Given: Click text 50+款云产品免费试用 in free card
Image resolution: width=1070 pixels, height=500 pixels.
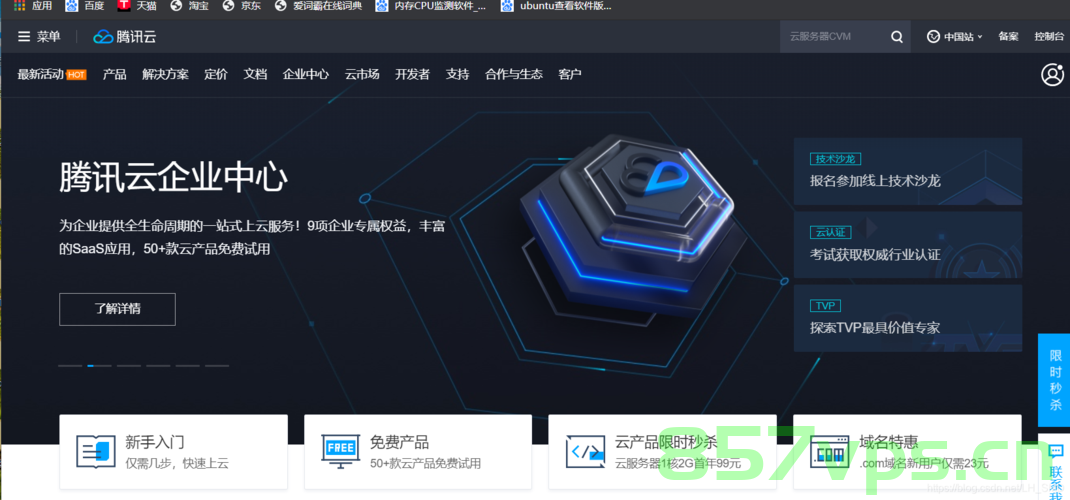Looking at the screenshot, I should click(425, 464).
